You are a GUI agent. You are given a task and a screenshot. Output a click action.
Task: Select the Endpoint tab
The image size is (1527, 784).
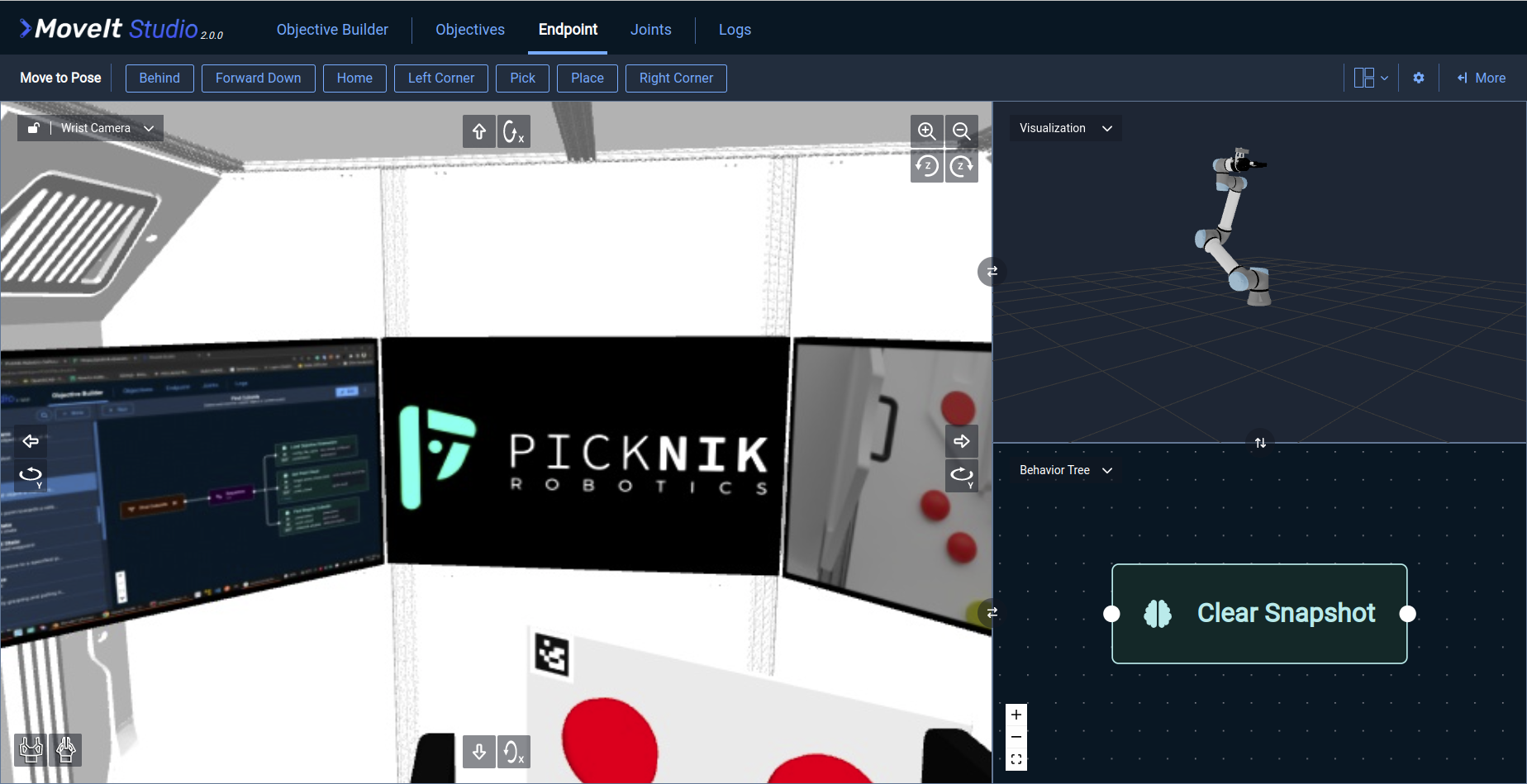568,30
